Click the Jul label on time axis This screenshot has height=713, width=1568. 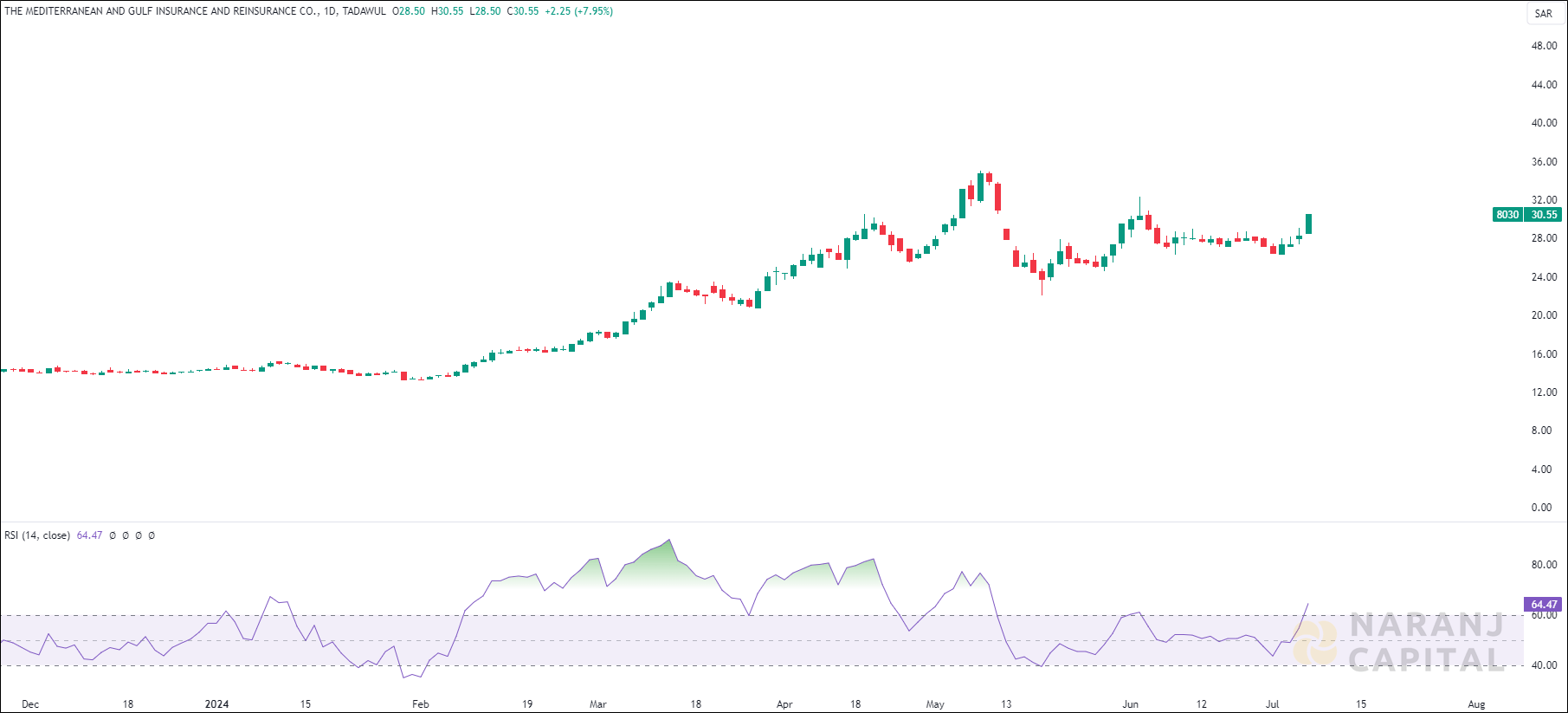(x=1273, y=704)
